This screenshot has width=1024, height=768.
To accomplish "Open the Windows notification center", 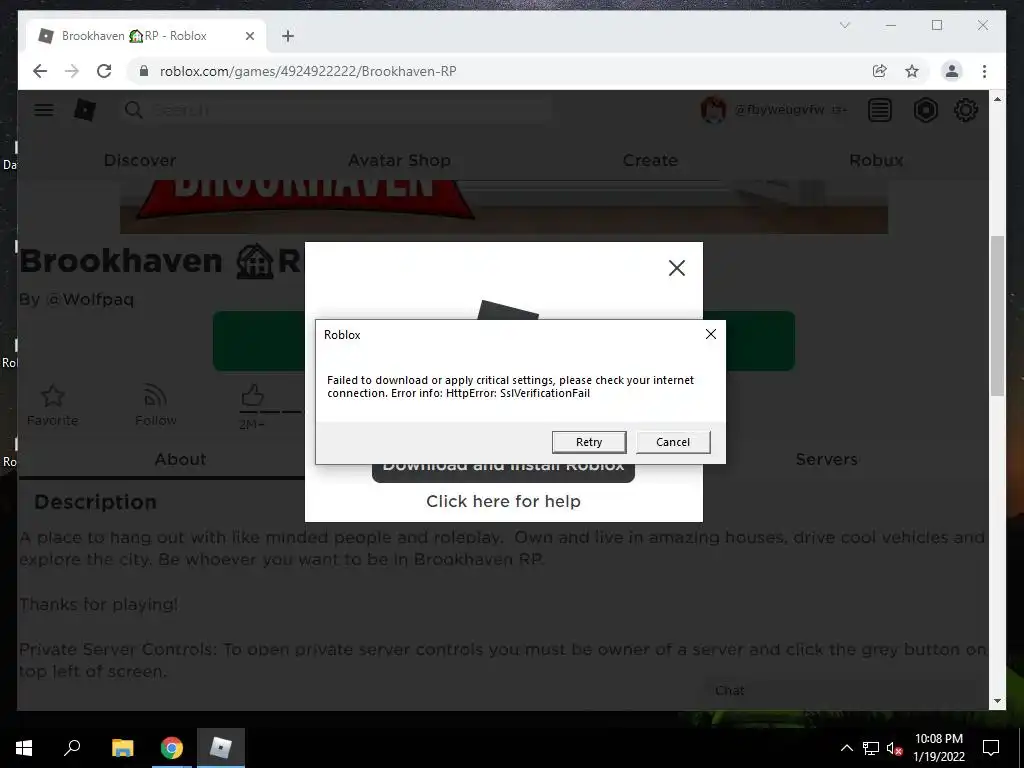I will point(991,748).
